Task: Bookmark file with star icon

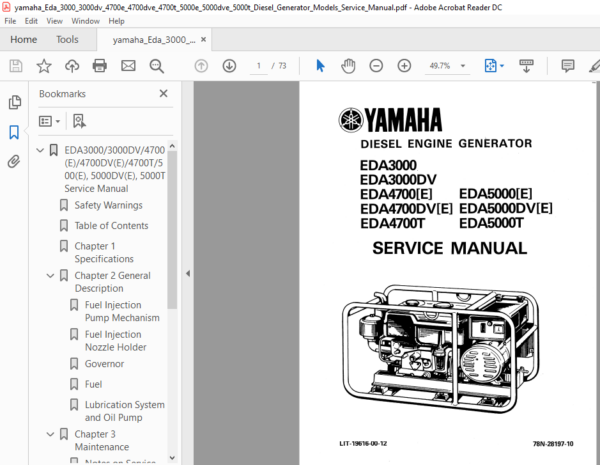Action: point(44,66)
